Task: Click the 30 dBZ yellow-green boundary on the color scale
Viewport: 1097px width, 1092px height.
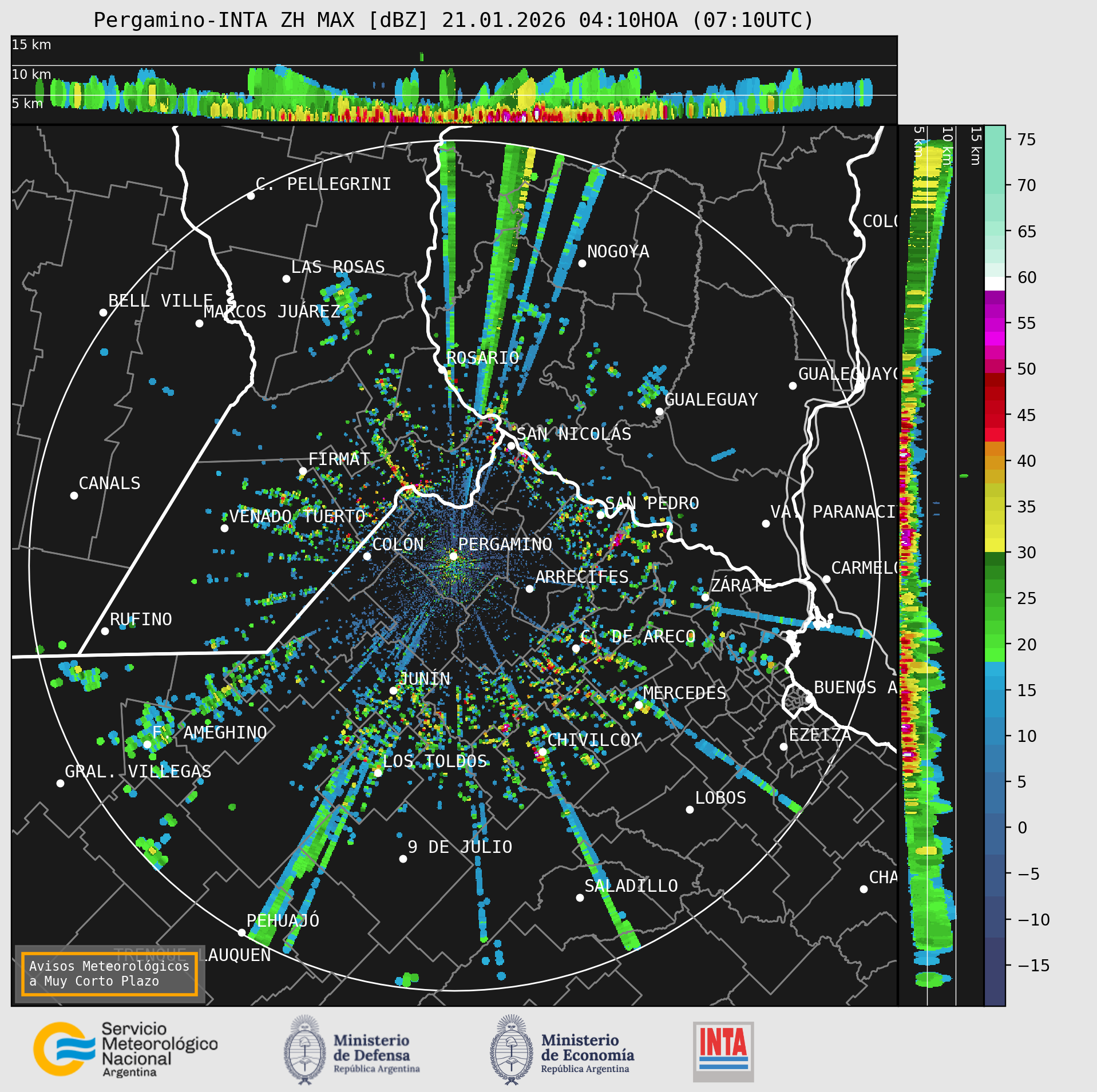Action: pos(995,552)
